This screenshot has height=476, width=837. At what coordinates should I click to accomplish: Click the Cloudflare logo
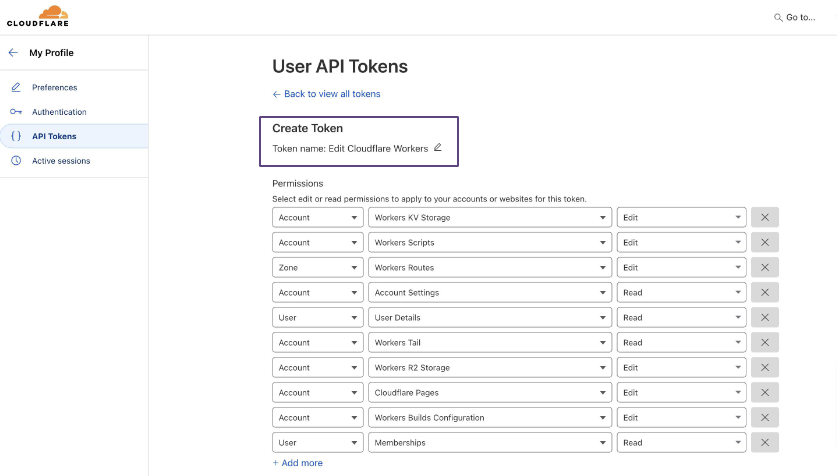pyautogui.click(x=38, y=16)
